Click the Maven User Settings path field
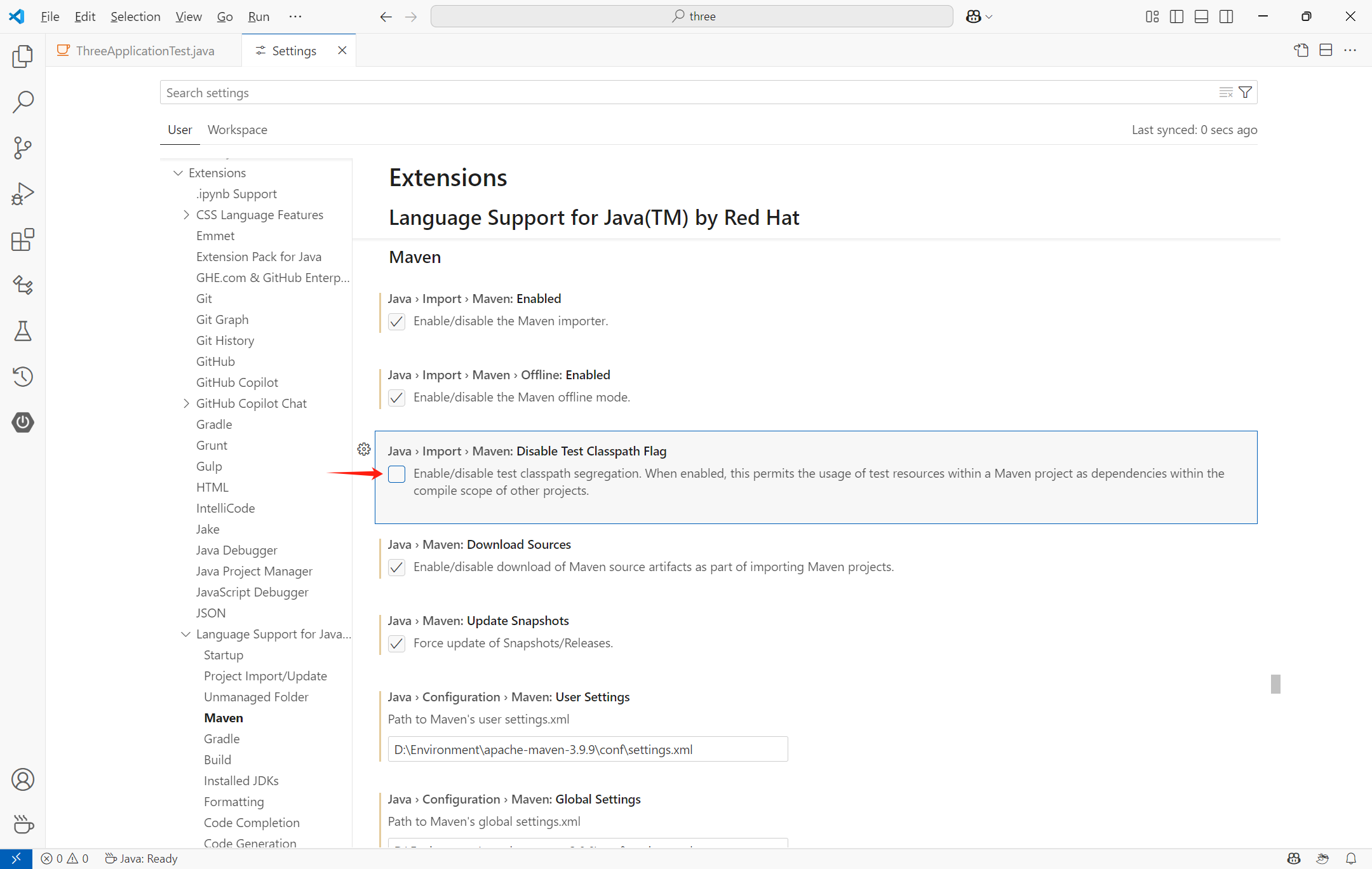Viewport: 1372px width, 869px height. pos(588,750)
